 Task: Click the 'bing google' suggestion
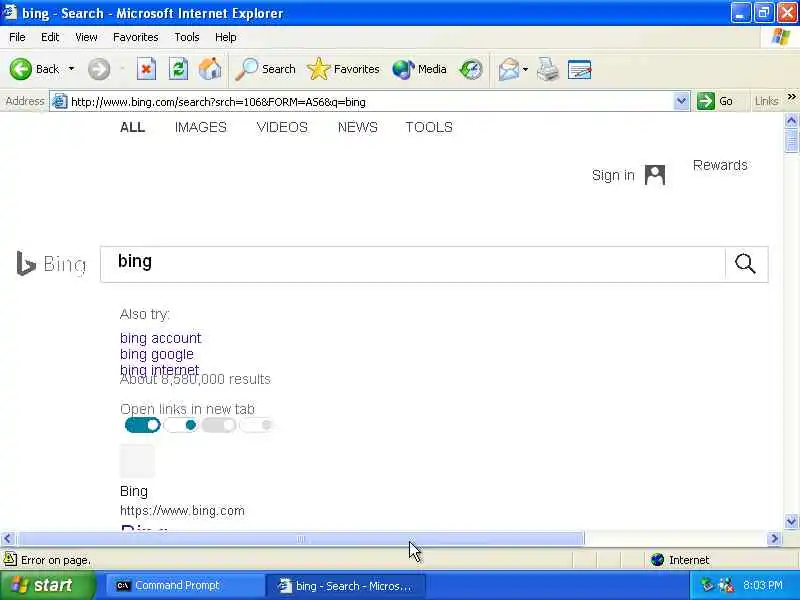point(157,354)
